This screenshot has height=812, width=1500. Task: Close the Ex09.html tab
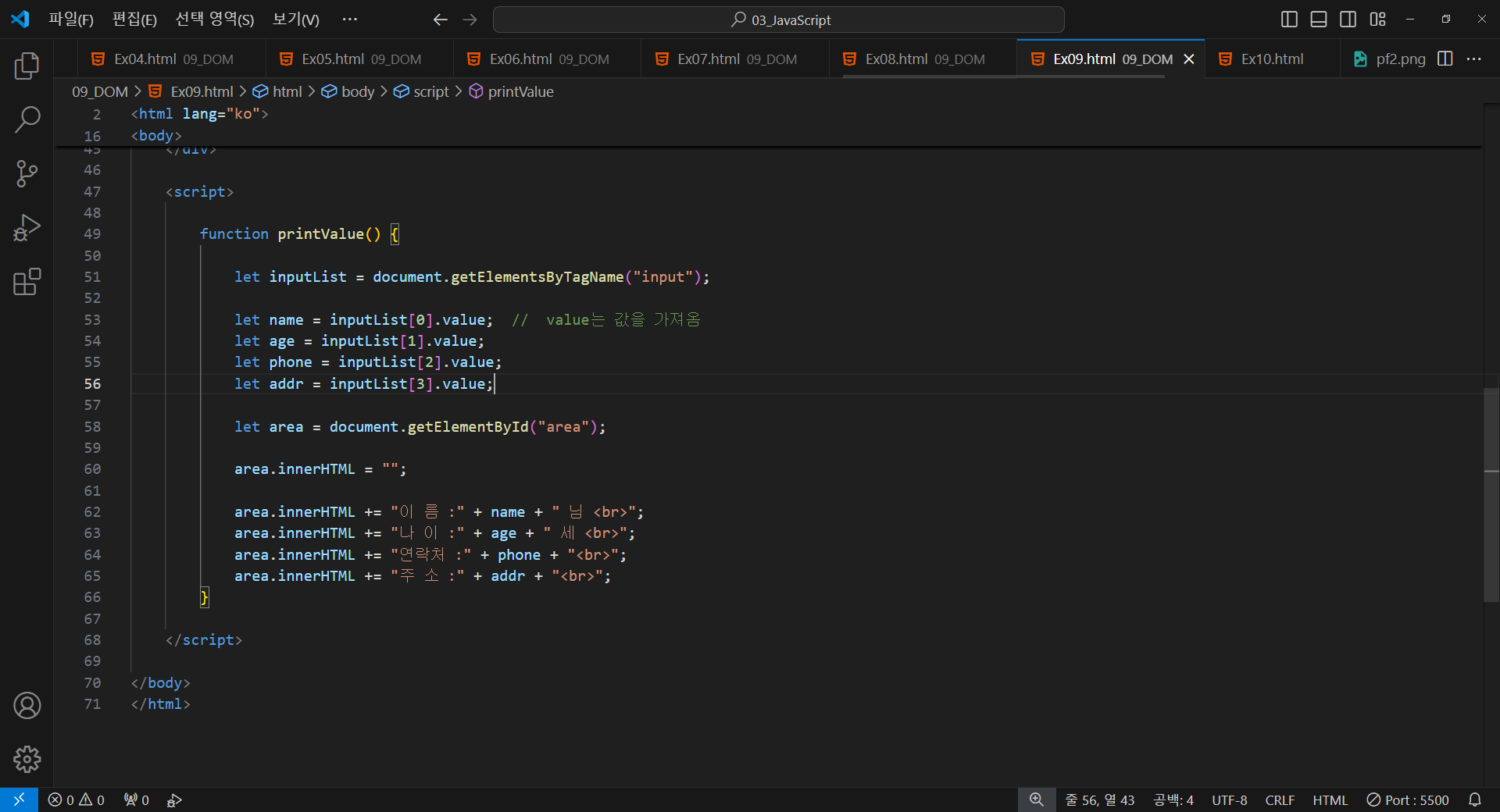(1188, 59)
